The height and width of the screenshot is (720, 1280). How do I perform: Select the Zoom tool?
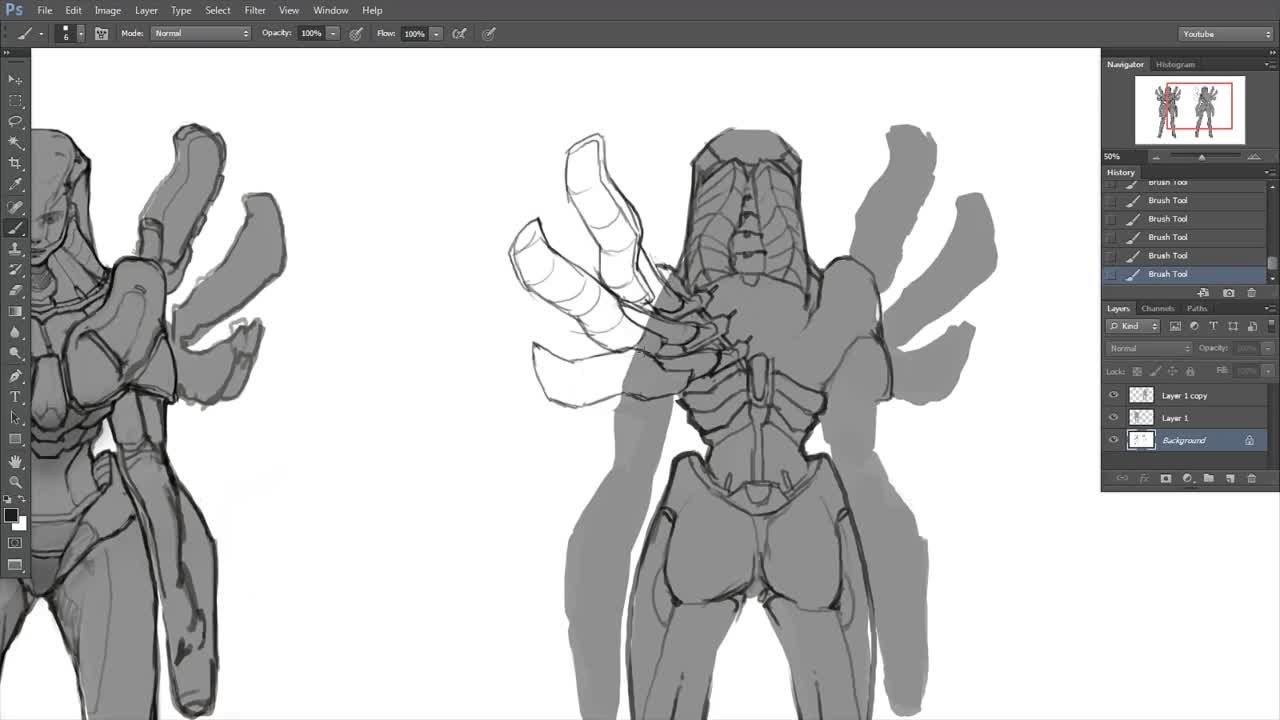(x=15, y=483)
